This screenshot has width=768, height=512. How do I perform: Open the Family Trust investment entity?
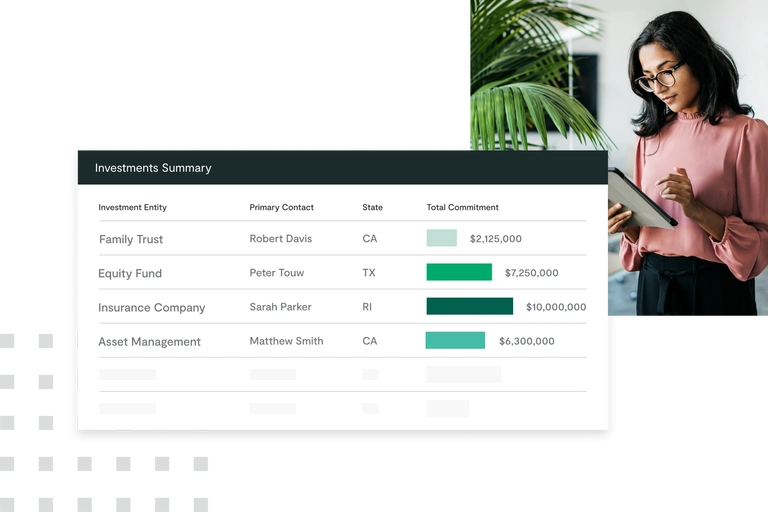click(x=130, y=240)
